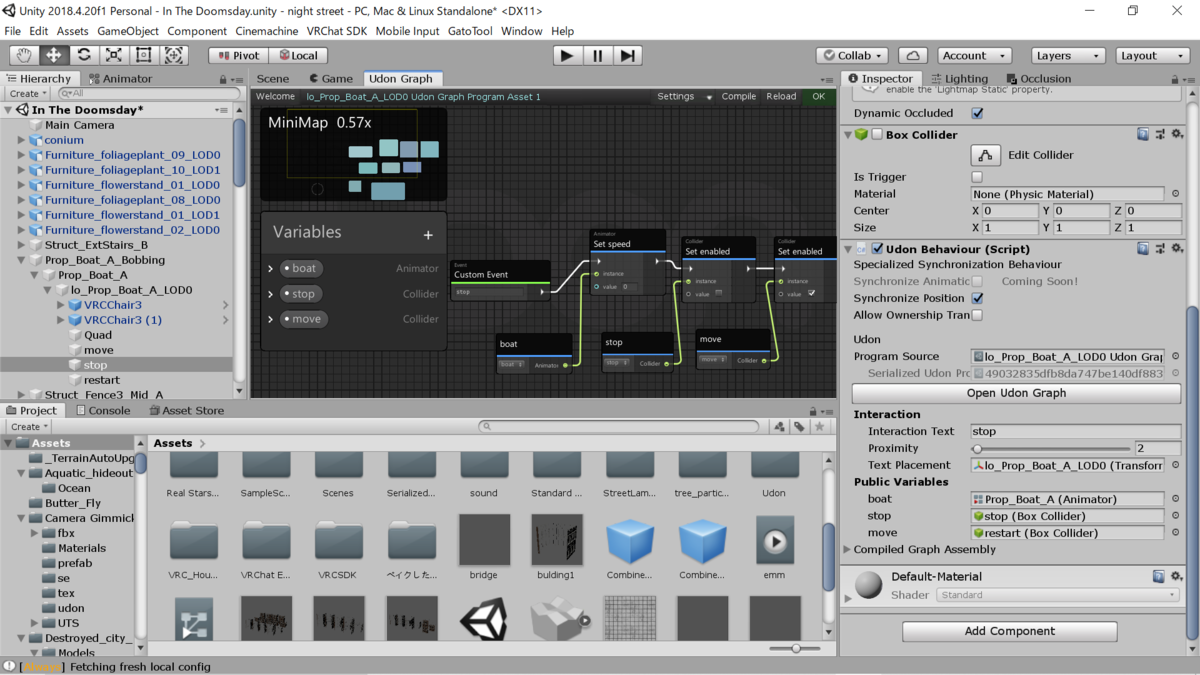The image size is (1200, 675).
Task: Open Udon Behaviour settings gear
Action: coord(1177,249)
